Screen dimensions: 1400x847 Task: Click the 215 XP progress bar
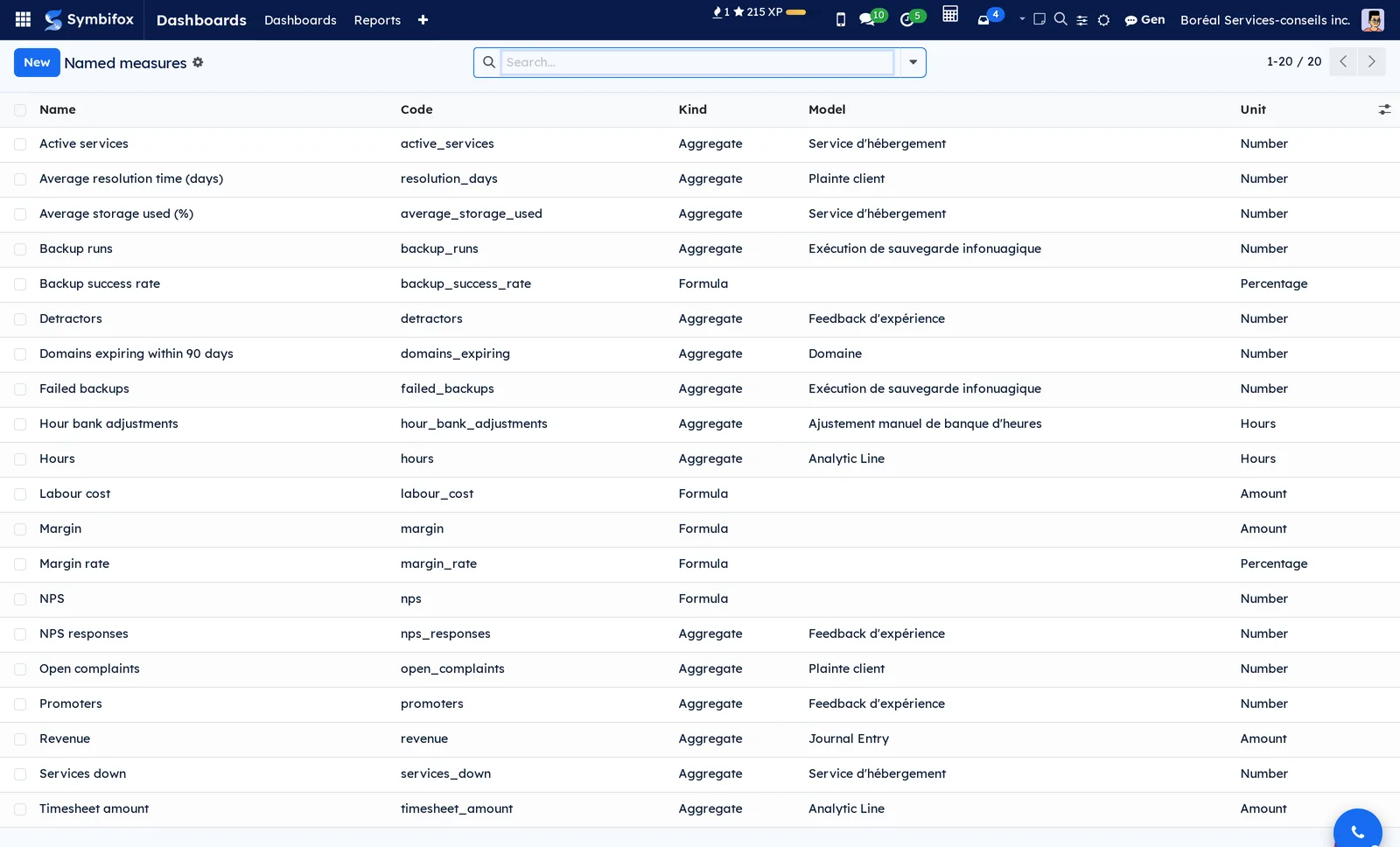click(795, 12)
